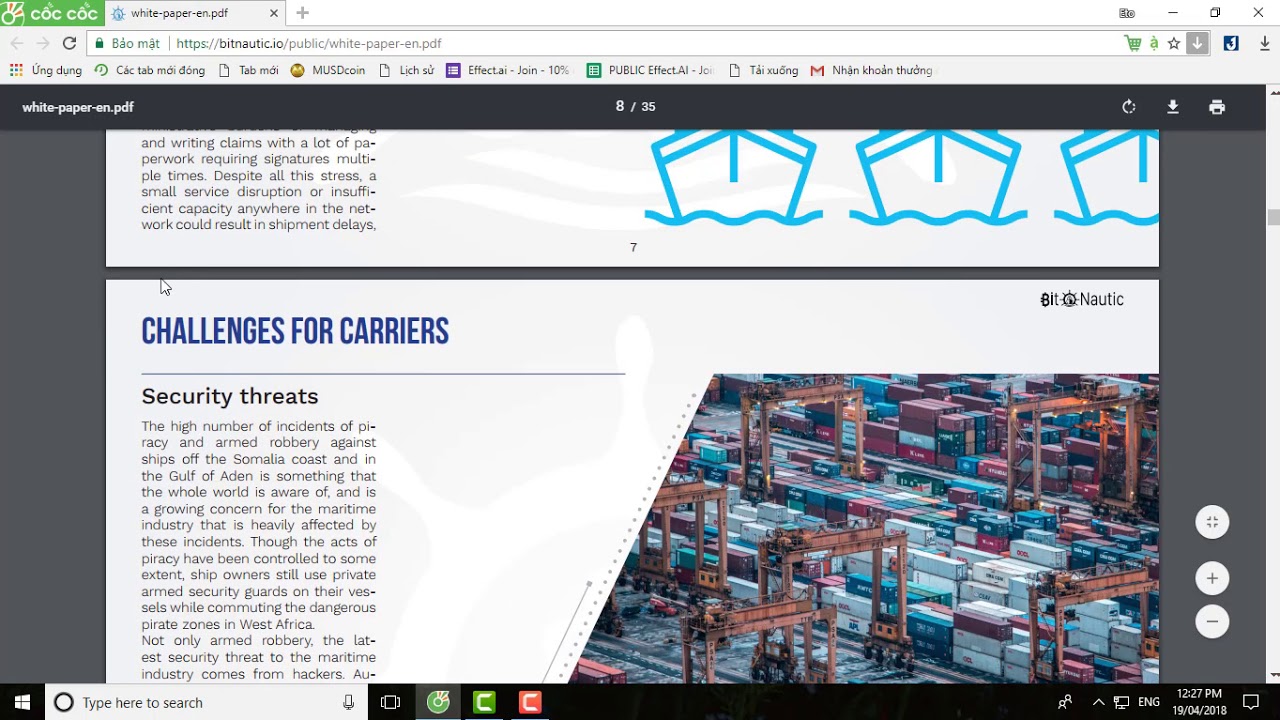Image resolution: width=1280 pixels, height=720 pixels.
Task: Open the Effect.ai - Join bookmark
Action: [508, 70]
